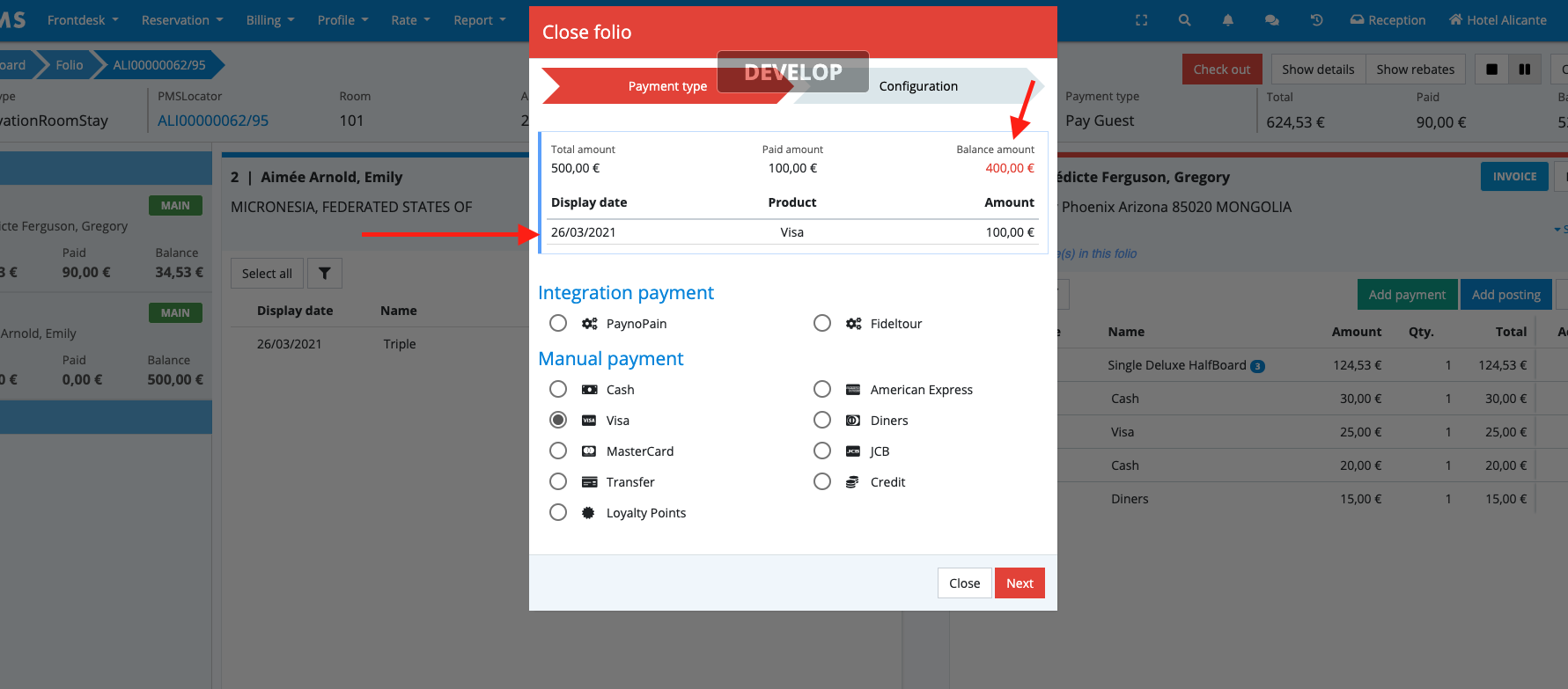
Task: Select the PaynoPain integration payment radio
Action: click(x=558, y=323)
